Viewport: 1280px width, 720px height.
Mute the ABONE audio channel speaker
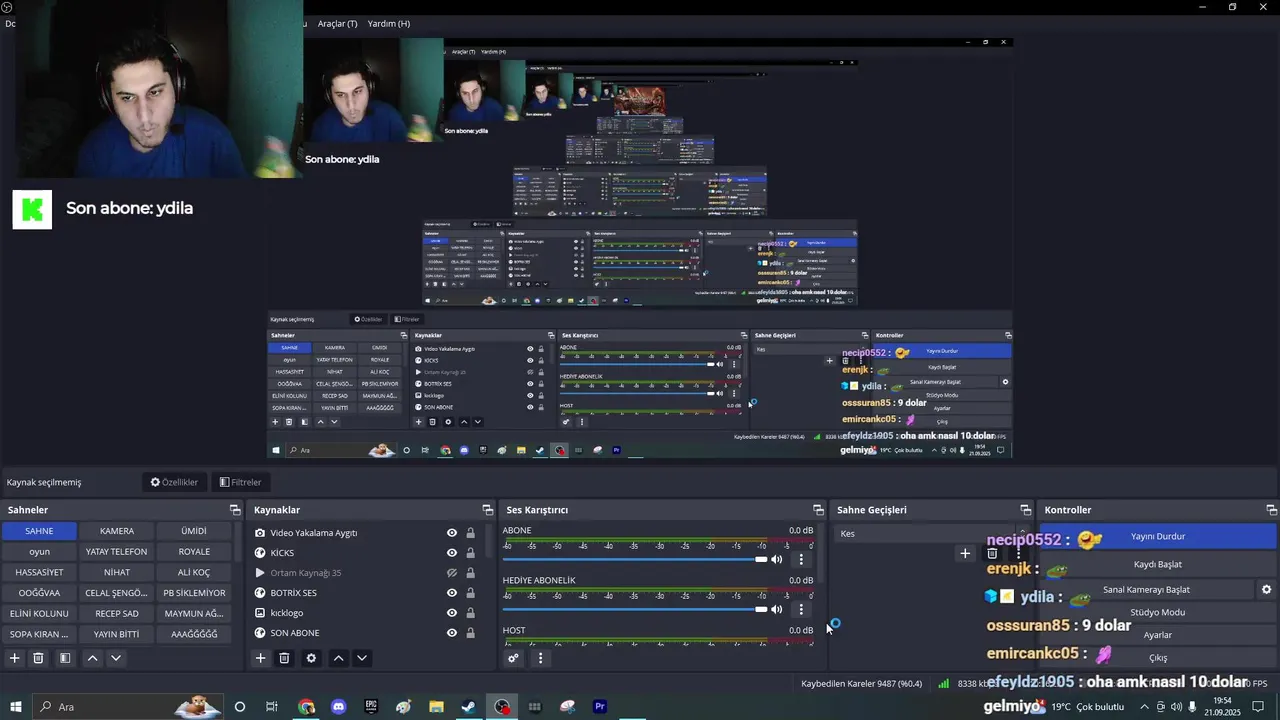click(776, 559)
